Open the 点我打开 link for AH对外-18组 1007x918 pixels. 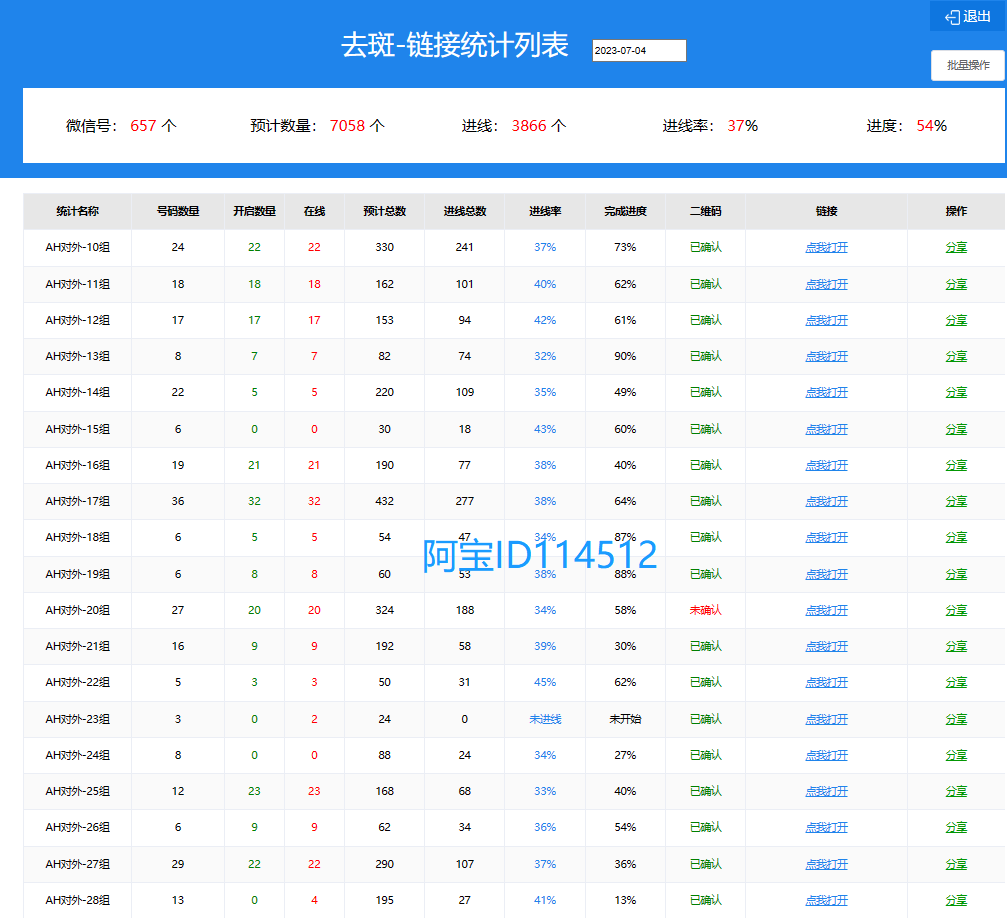click(827, 537)
